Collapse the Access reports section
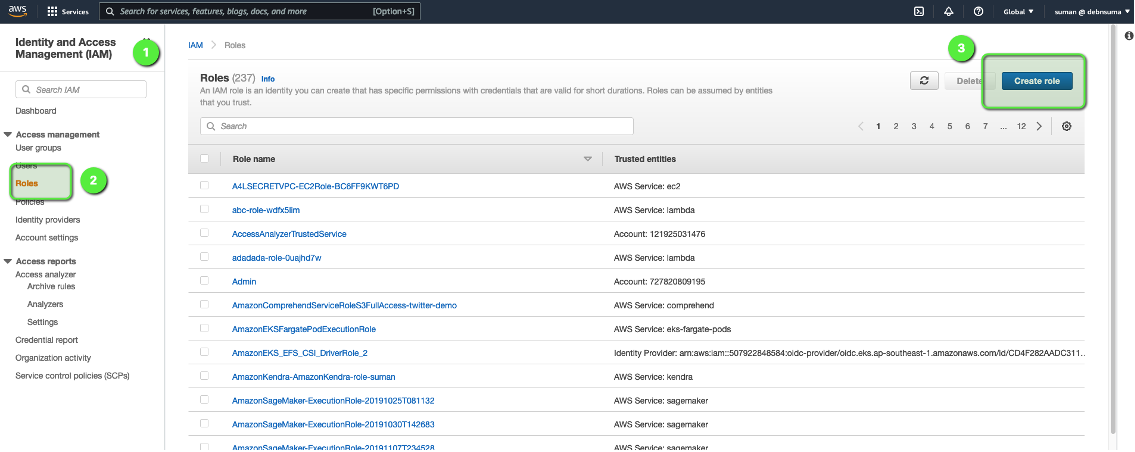The height and width of the screenshot is (452, 1135). point(8,261)
